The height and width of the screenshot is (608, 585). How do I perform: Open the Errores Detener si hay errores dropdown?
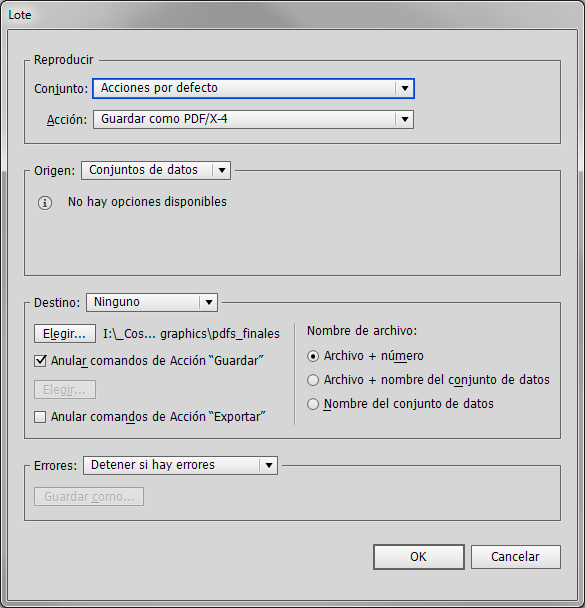[x=180, y=465]
